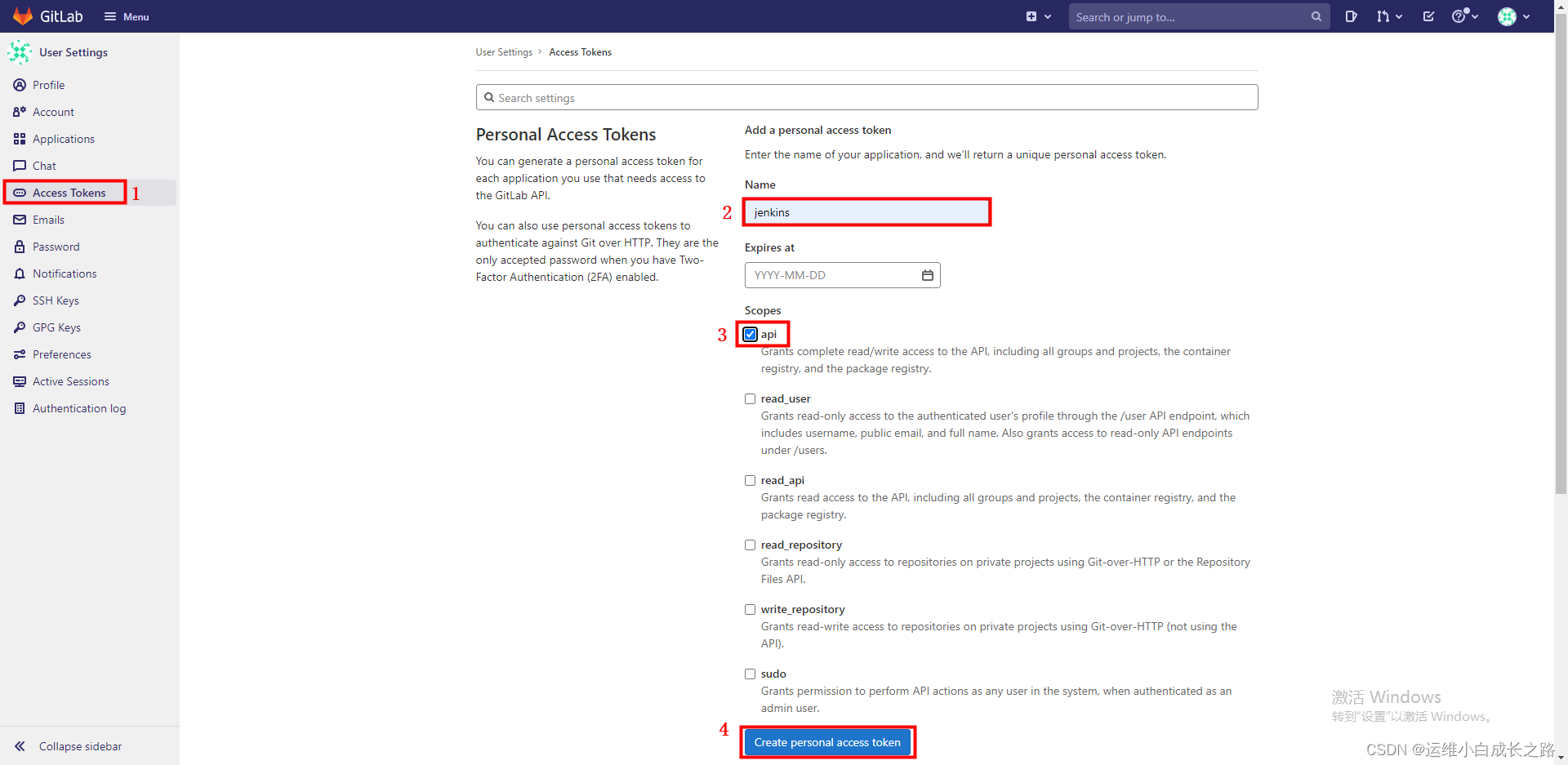Click the 'Add a personal access token' text
This screenshot has width=1568, height=765.
[817, 130]
